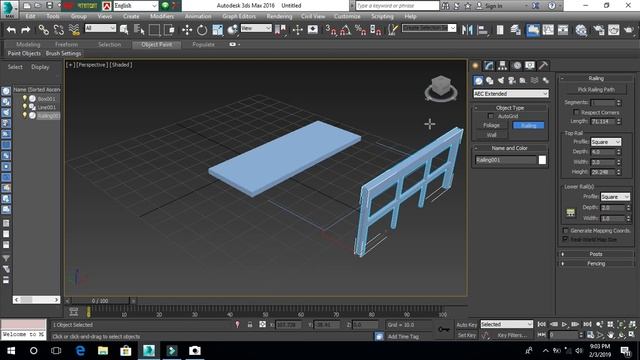Select the Select and Link tool
The image size is (640, 360).
pos(44,29)
